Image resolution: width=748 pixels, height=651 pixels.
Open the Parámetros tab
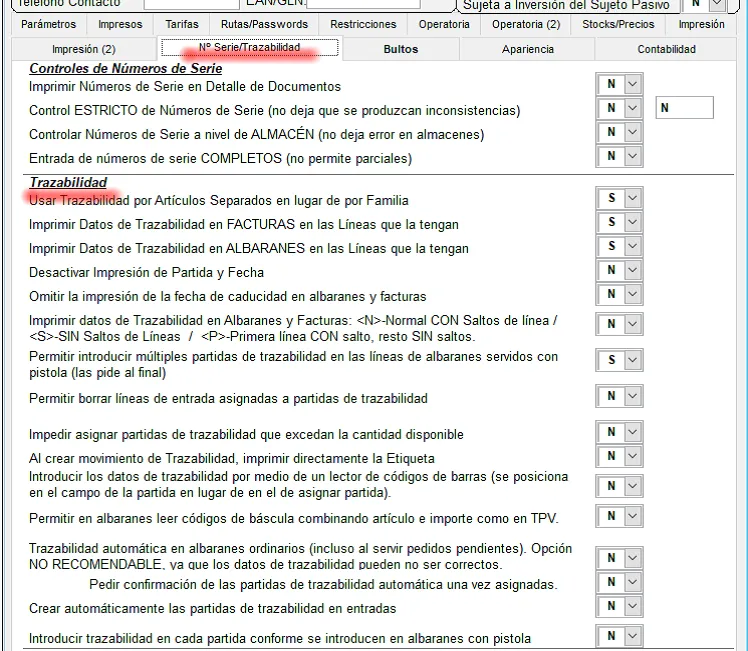48,24
